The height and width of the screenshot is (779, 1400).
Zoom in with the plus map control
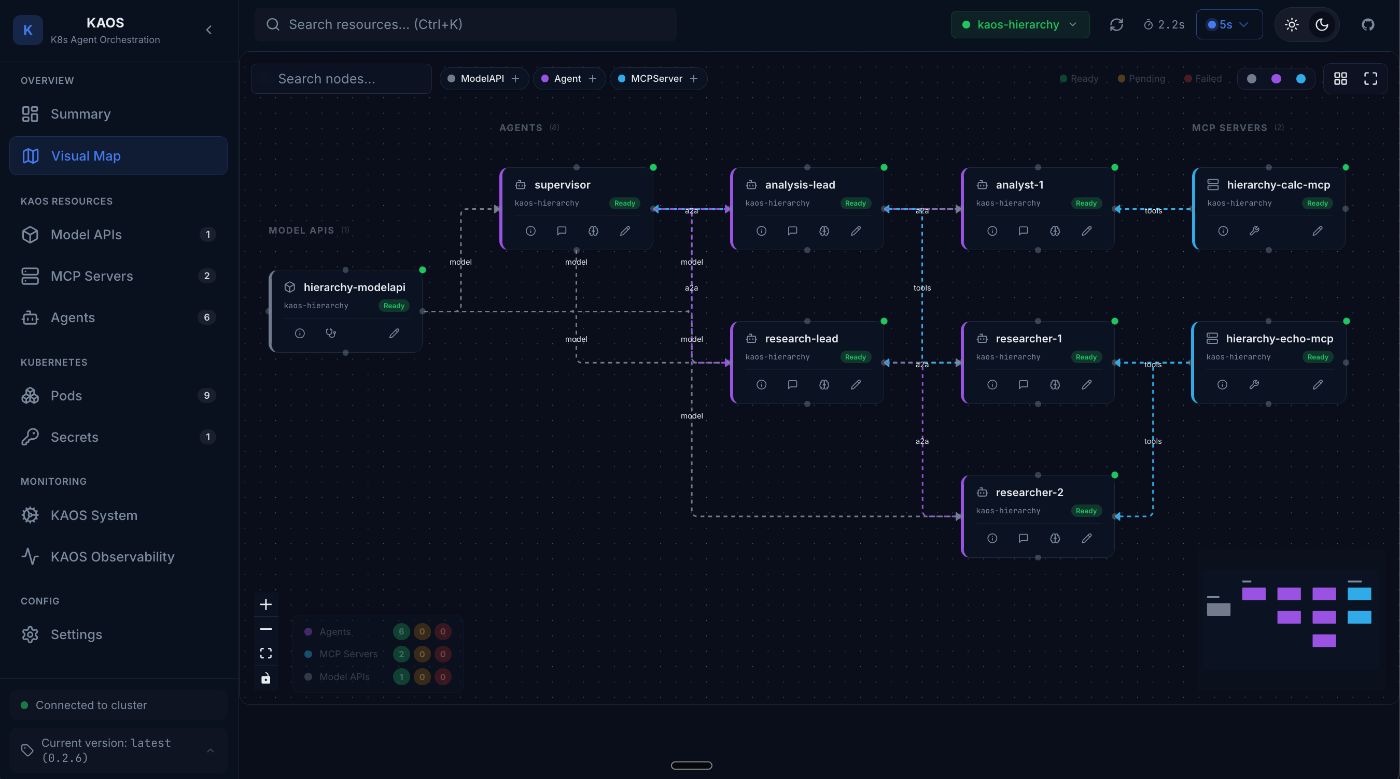tap(266, 604)
